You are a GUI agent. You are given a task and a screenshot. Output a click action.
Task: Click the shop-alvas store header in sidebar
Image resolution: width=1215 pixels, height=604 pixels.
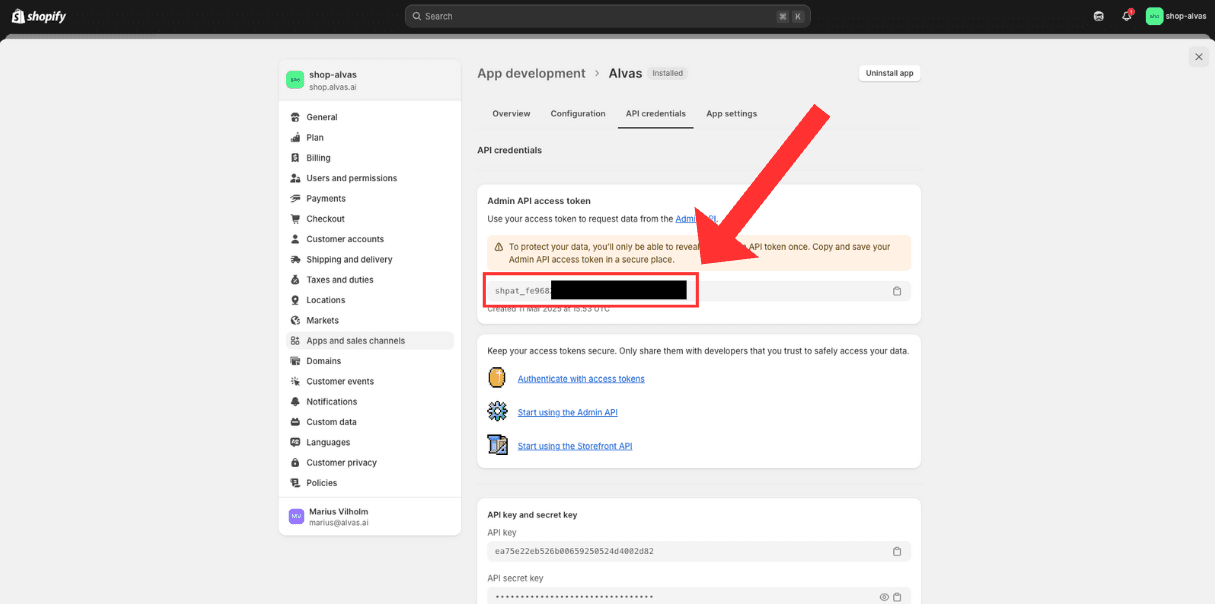(x=369, y=80)
